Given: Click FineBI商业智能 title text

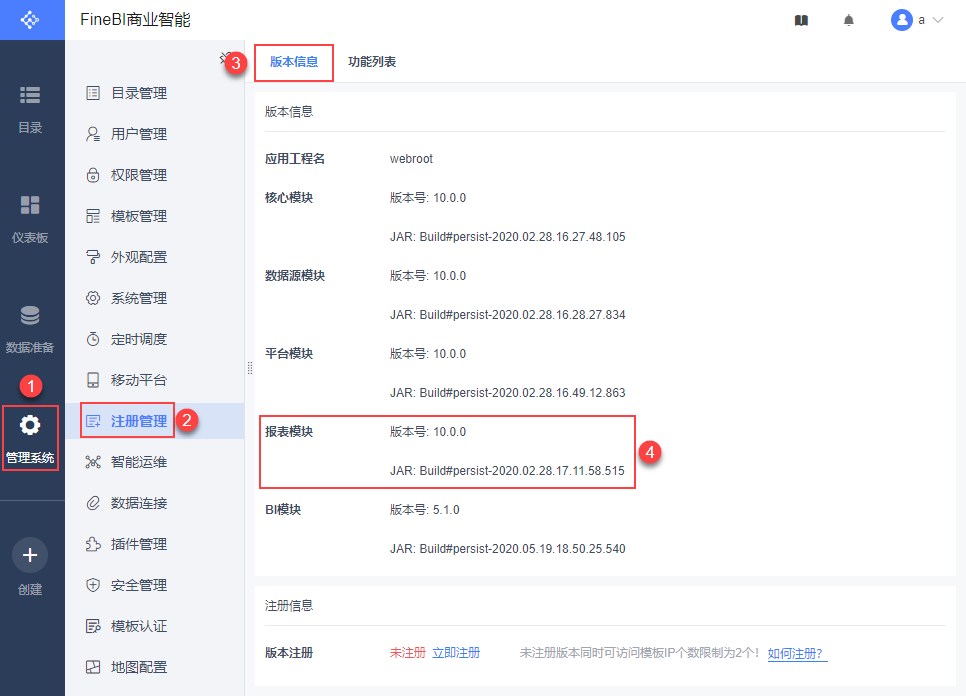Looking at the screenshot, I should (136, 20).
